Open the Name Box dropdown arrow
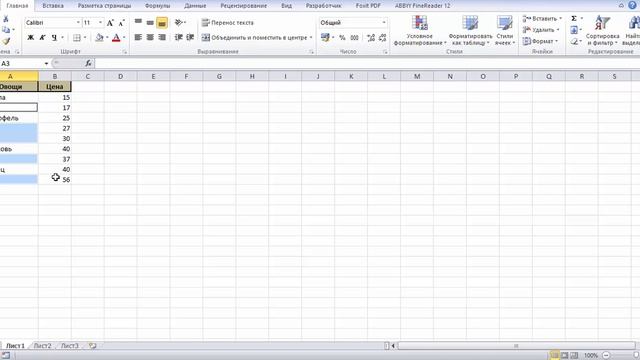Image resolution: width=640 pixels, height=360 pixels. pyautogui.click(x=46, y=64)
